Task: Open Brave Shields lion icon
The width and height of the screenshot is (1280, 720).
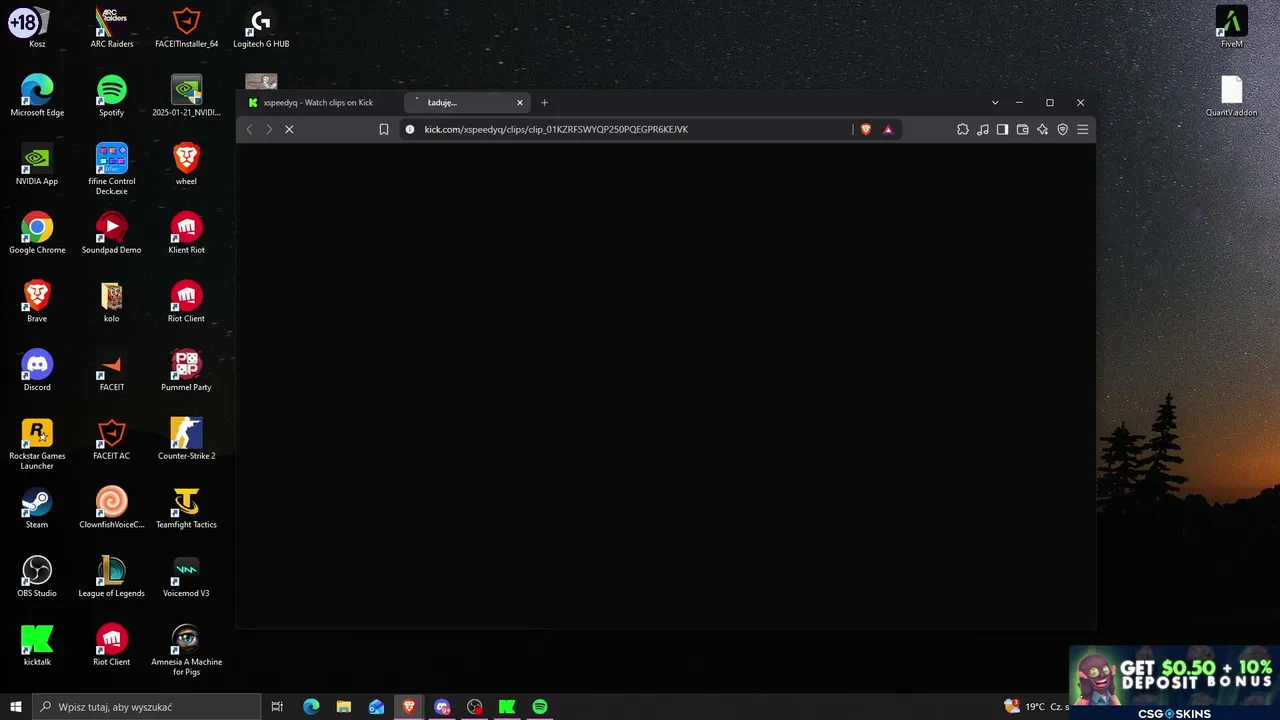Action: pyautogui.click(x=866, y=129)
